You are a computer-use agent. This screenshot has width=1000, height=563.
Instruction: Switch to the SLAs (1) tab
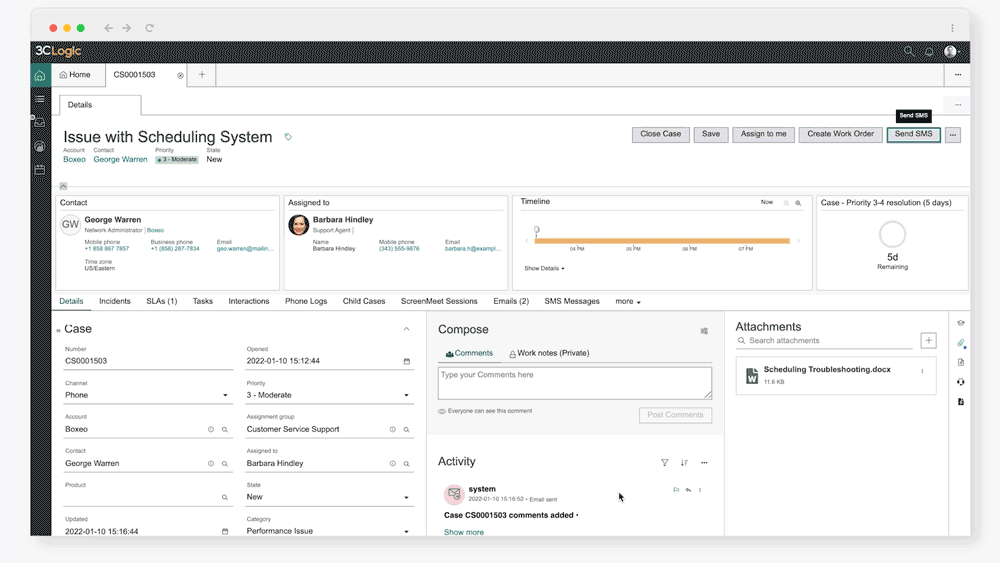click(161, 302)
